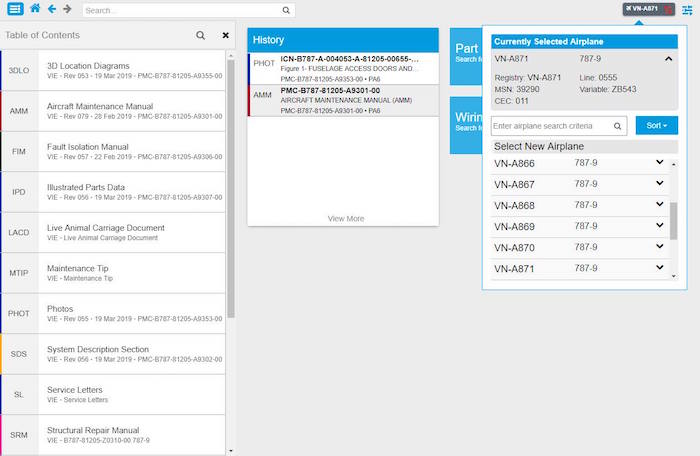Search within the Table of Contents
The image size is (700, 456).
pos(200,35)
